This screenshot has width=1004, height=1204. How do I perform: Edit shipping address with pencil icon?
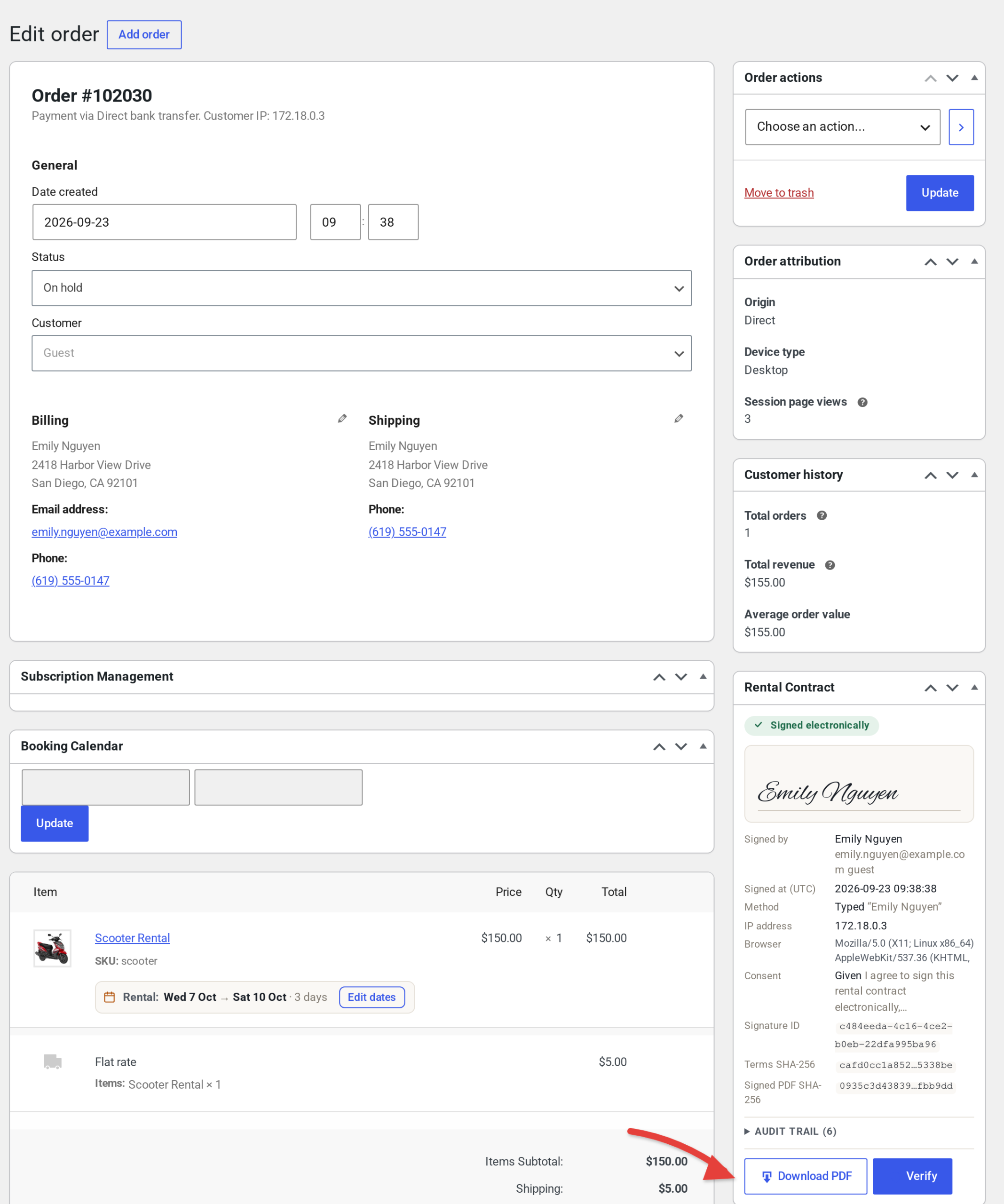(679, 419)
